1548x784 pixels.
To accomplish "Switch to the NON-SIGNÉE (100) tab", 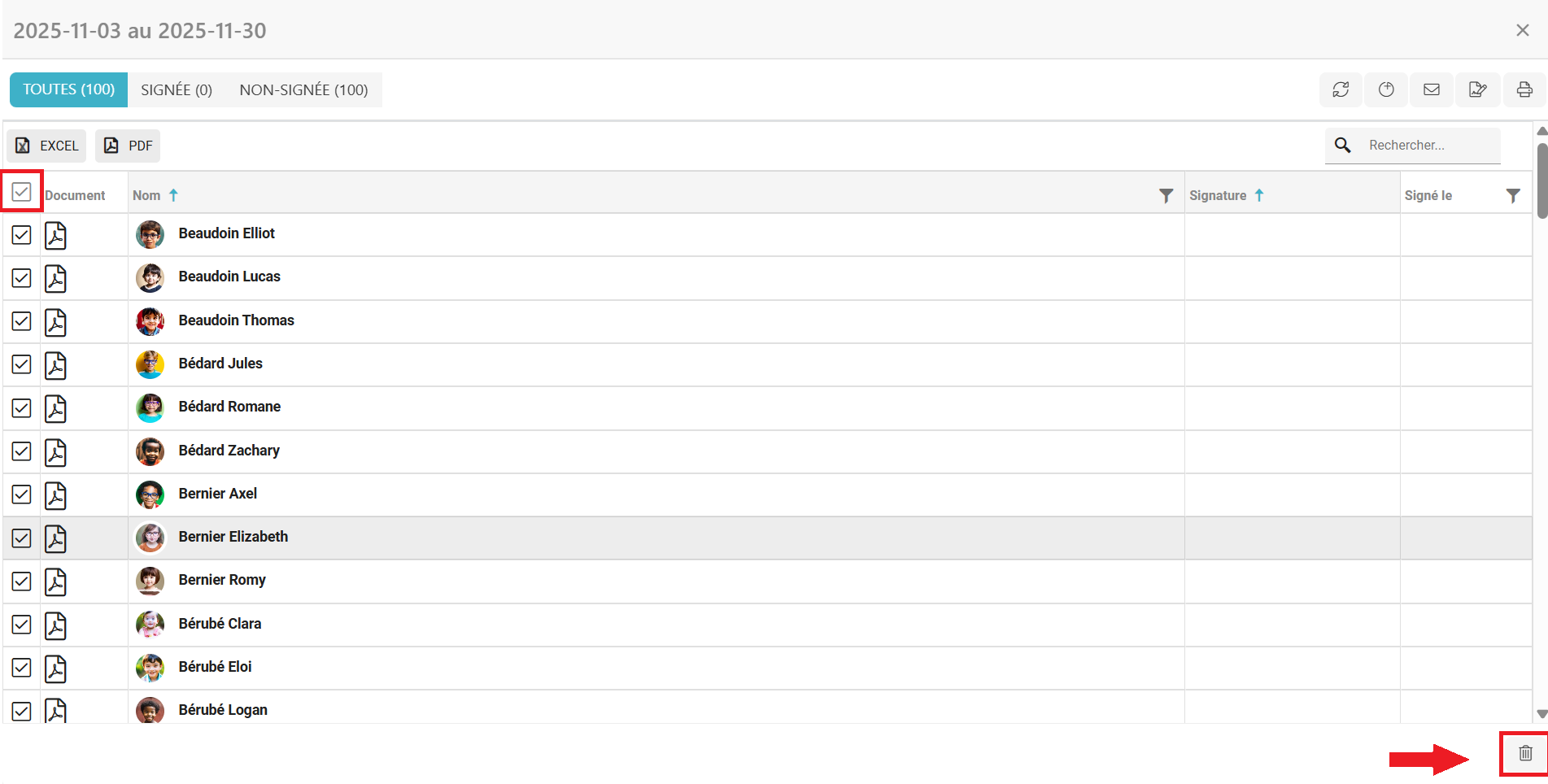I will (x=303, y=89).
